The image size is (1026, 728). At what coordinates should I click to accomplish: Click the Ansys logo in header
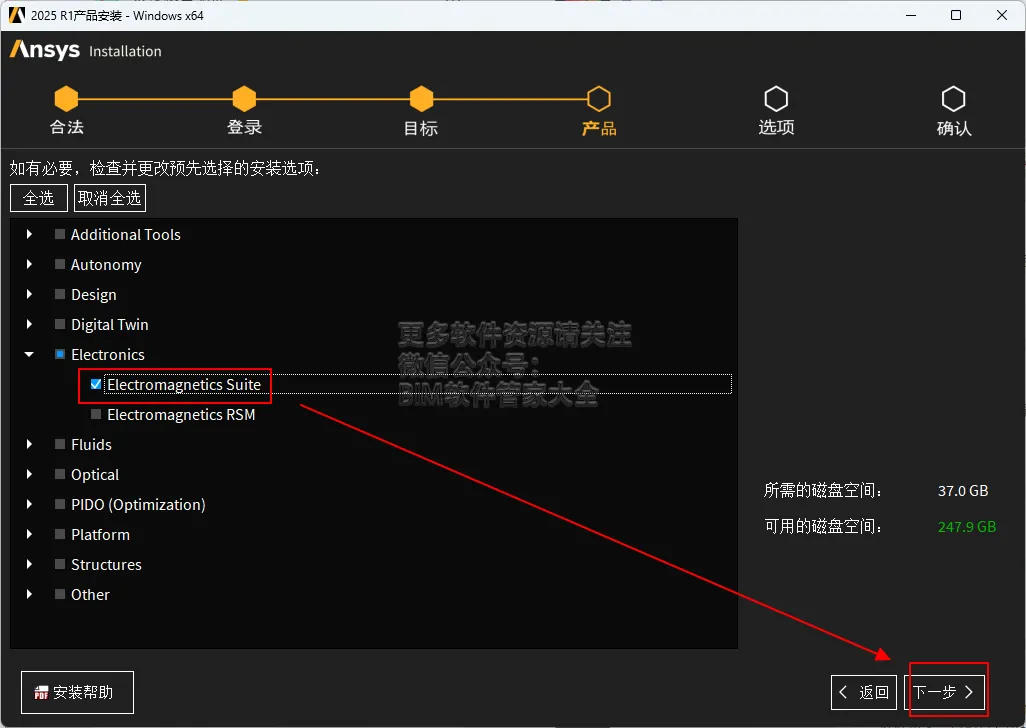(44, 50)
